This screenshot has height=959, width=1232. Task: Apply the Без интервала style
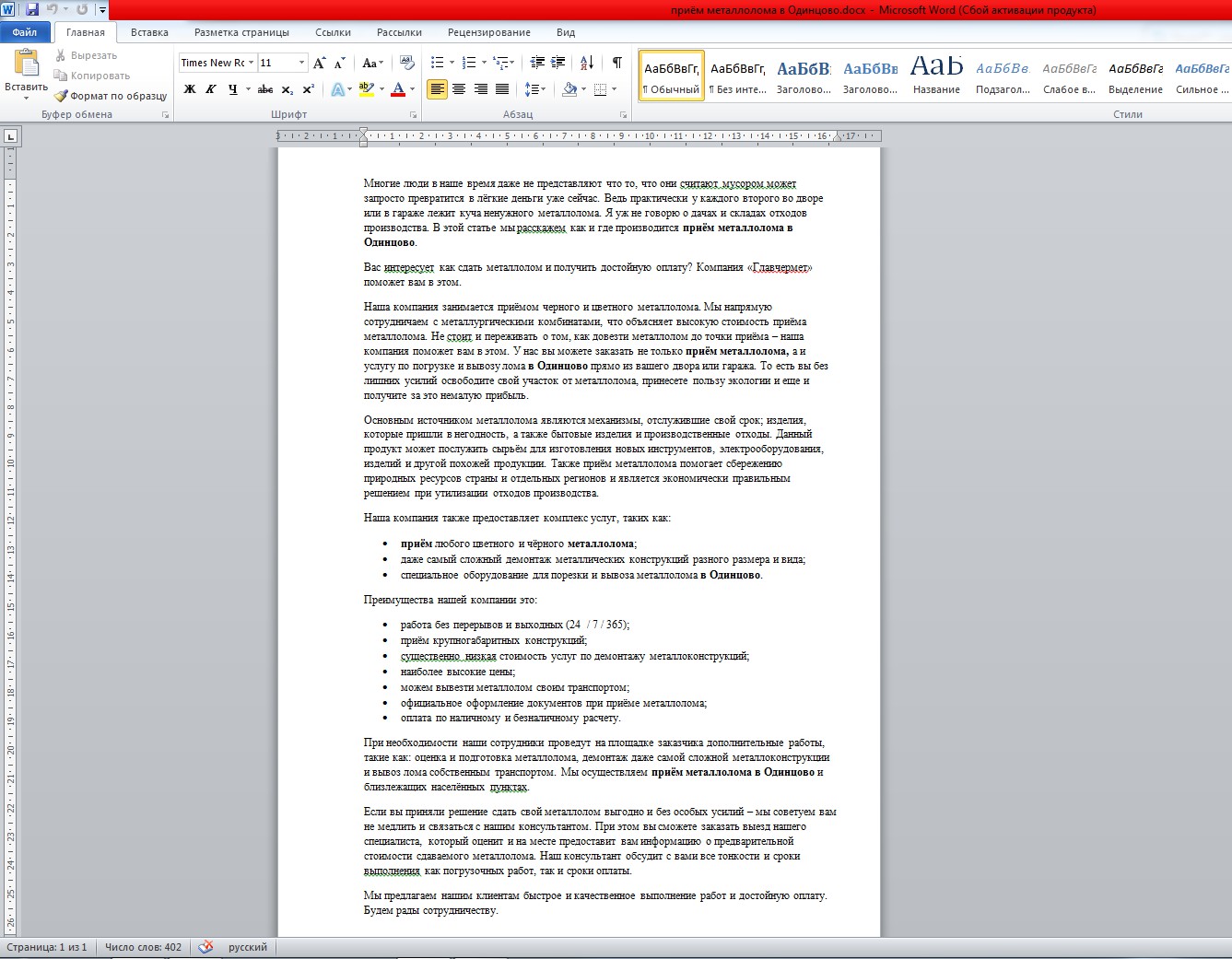click(738, 76)
